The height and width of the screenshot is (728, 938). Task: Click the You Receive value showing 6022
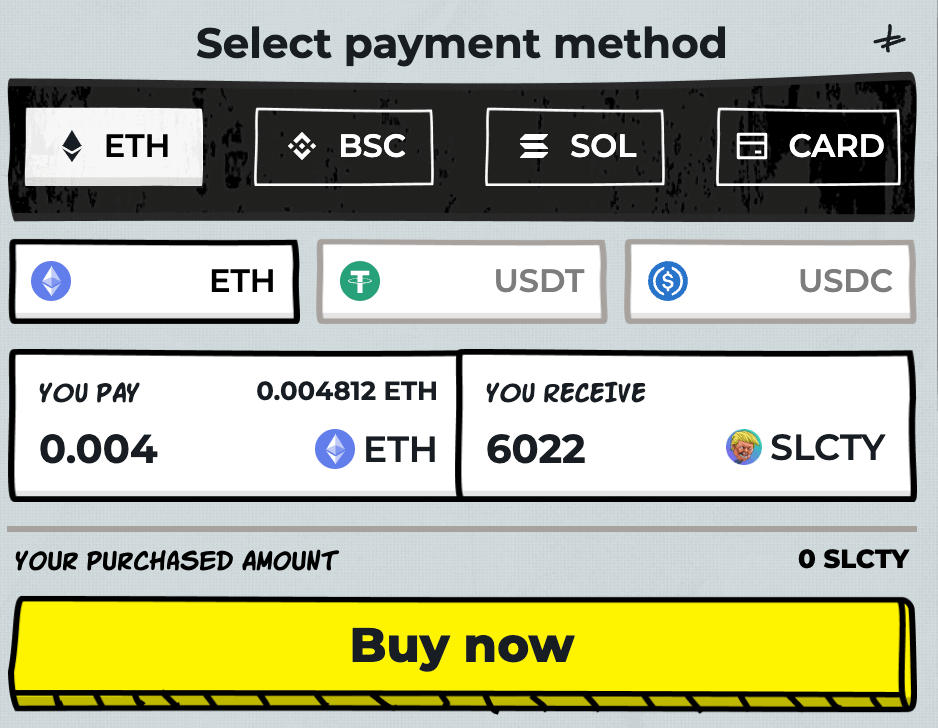tap(537, 449)
